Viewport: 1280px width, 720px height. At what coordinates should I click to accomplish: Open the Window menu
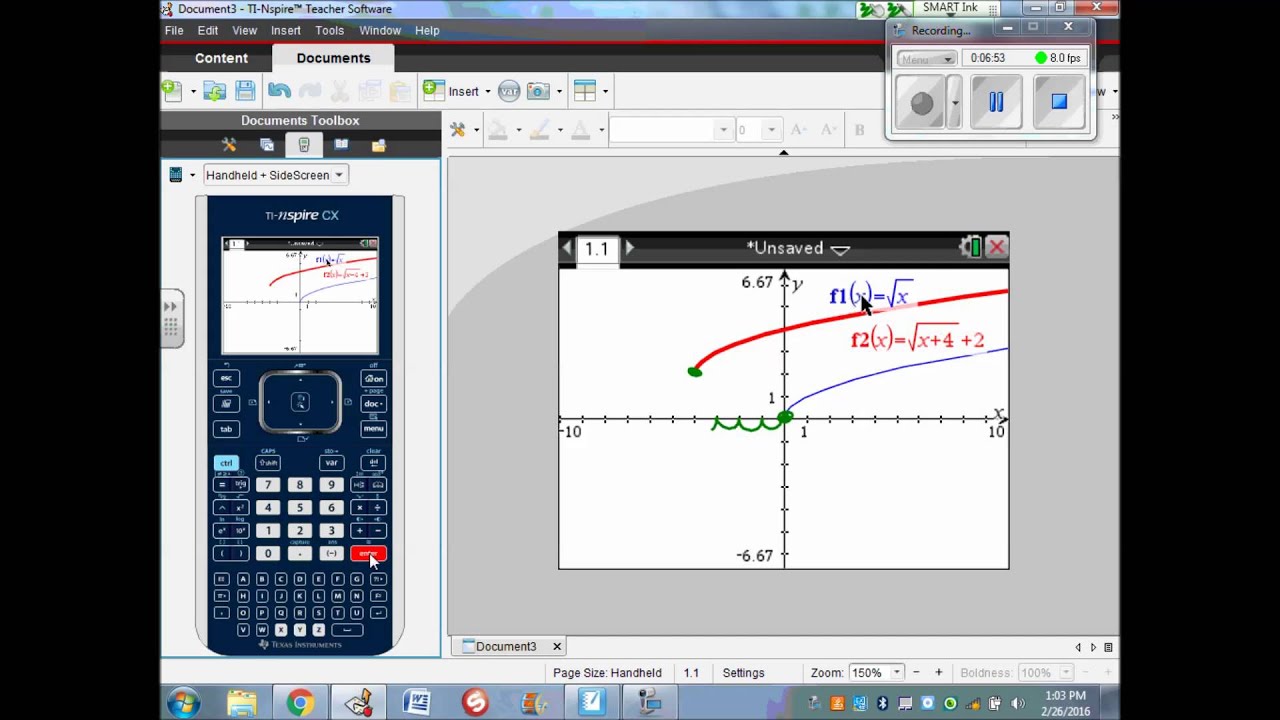(380, 30)
